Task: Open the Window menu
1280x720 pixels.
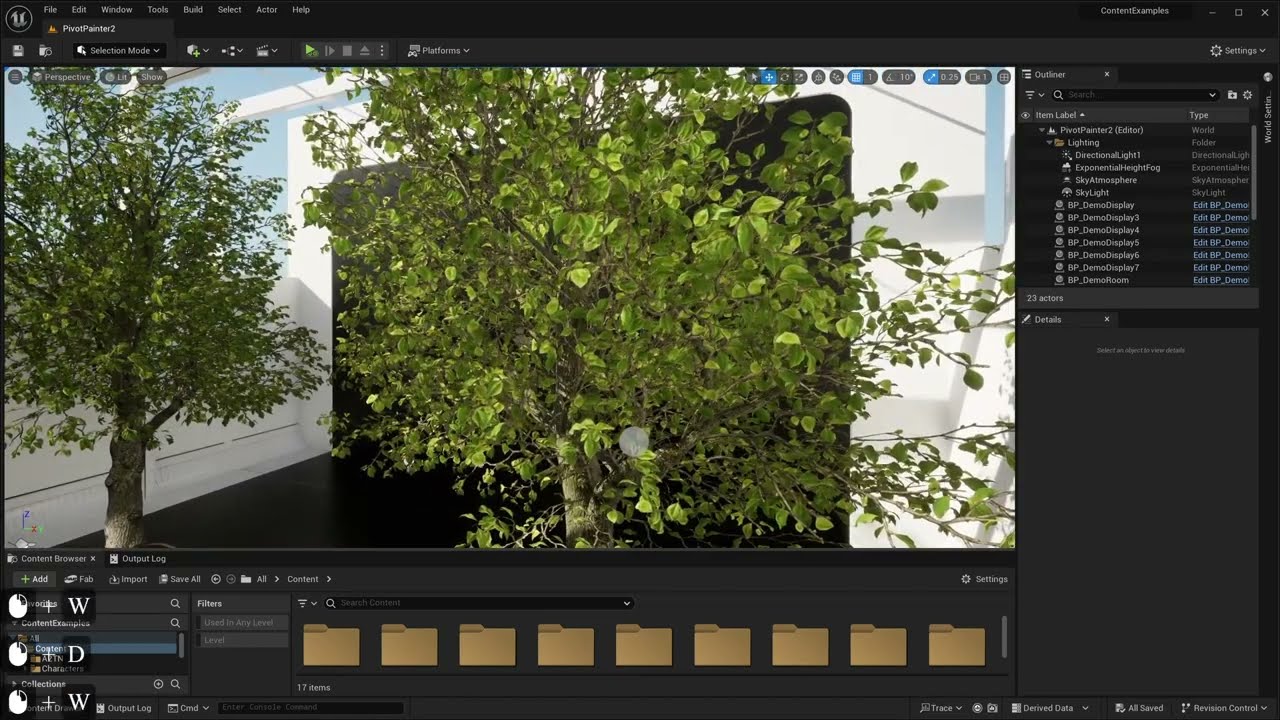Action: pyautogui.click(x=117, y=9)
